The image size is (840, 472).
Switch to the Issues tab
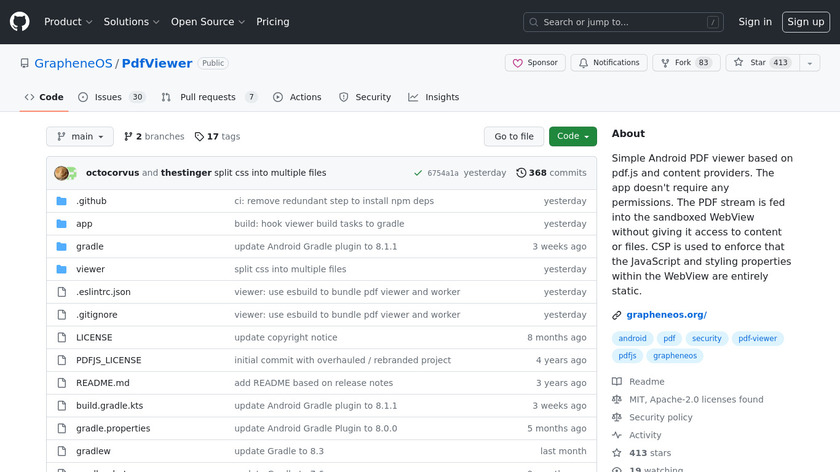[x=111, y=97]
